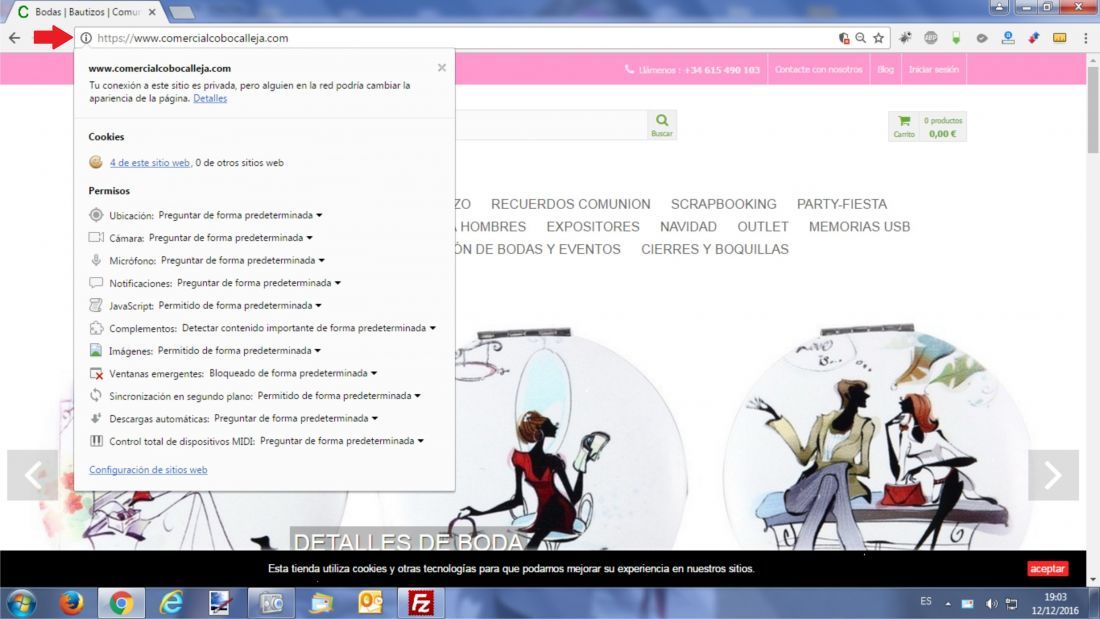The height and width of the screenshot is (619, 1100).
Task: Open the CIERRES Y BOQUILLAS category
Action: [x=715, y=249]
